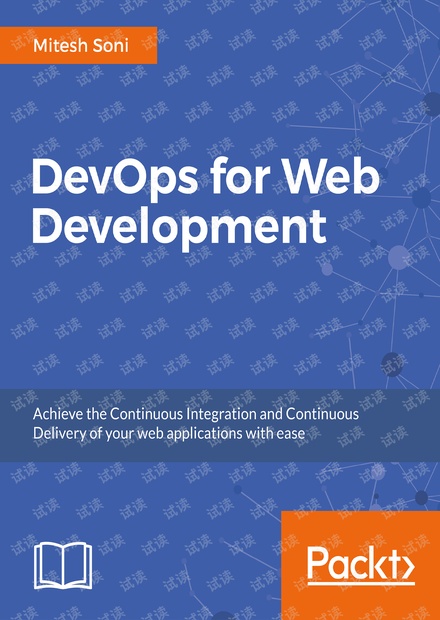The width and height of the screenshot is (440, 620).
Task: Click the orange author banner
Action: (78, 45)
